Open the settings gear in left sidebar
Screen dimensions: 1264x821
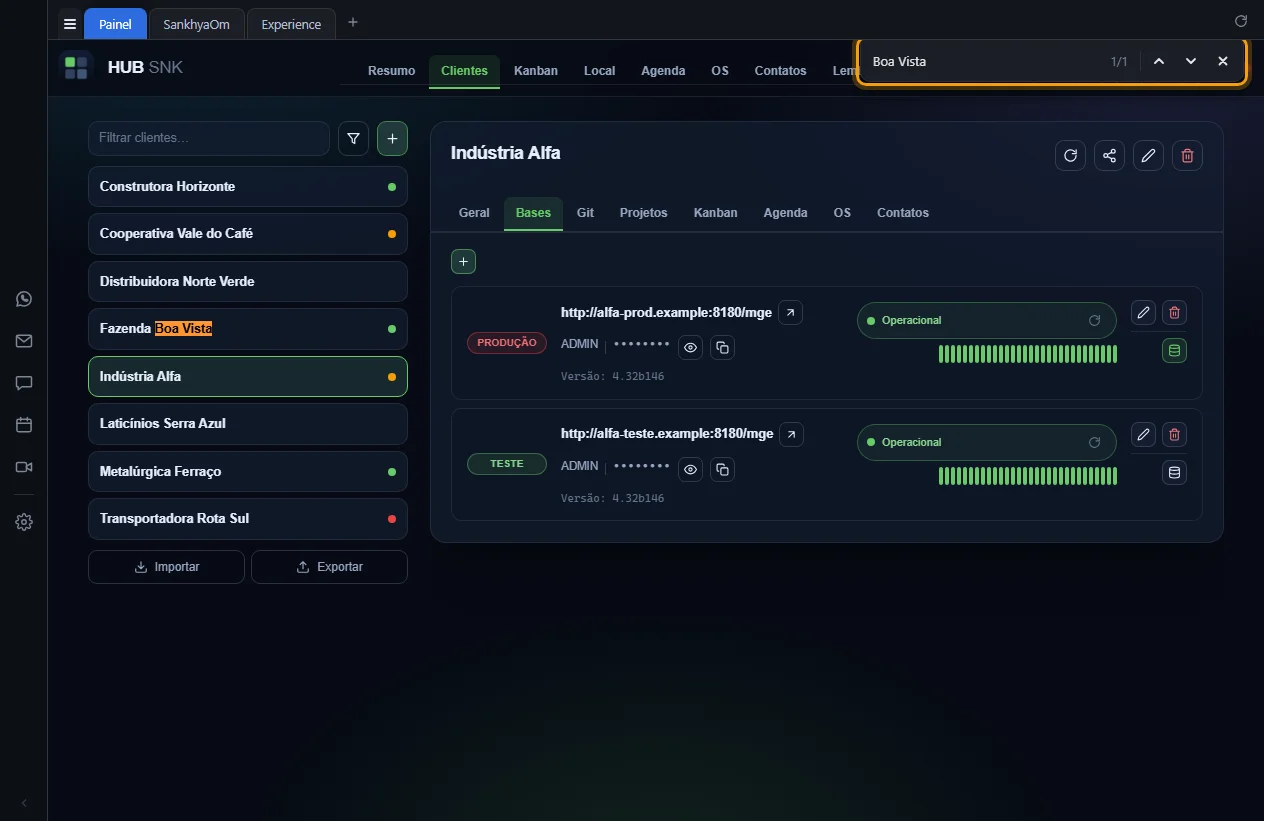[x=24, y=522]
